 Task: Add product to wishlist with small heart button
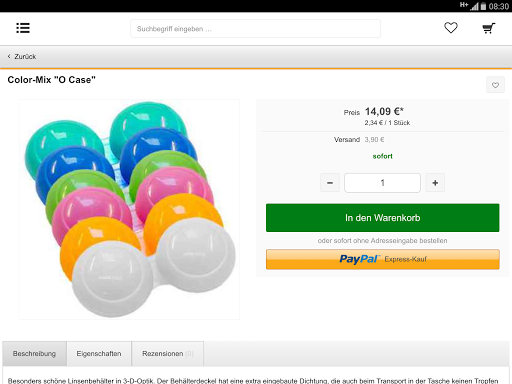pos(495,85)
